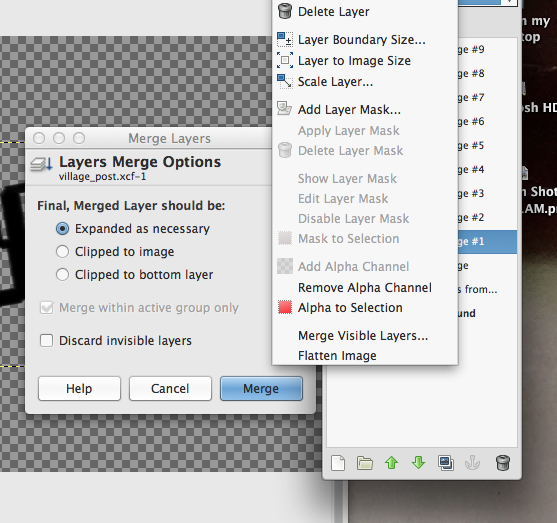Click the Scale Layer icon in menu
Viewport: 557px width, 523px height.
coord(285,81)
